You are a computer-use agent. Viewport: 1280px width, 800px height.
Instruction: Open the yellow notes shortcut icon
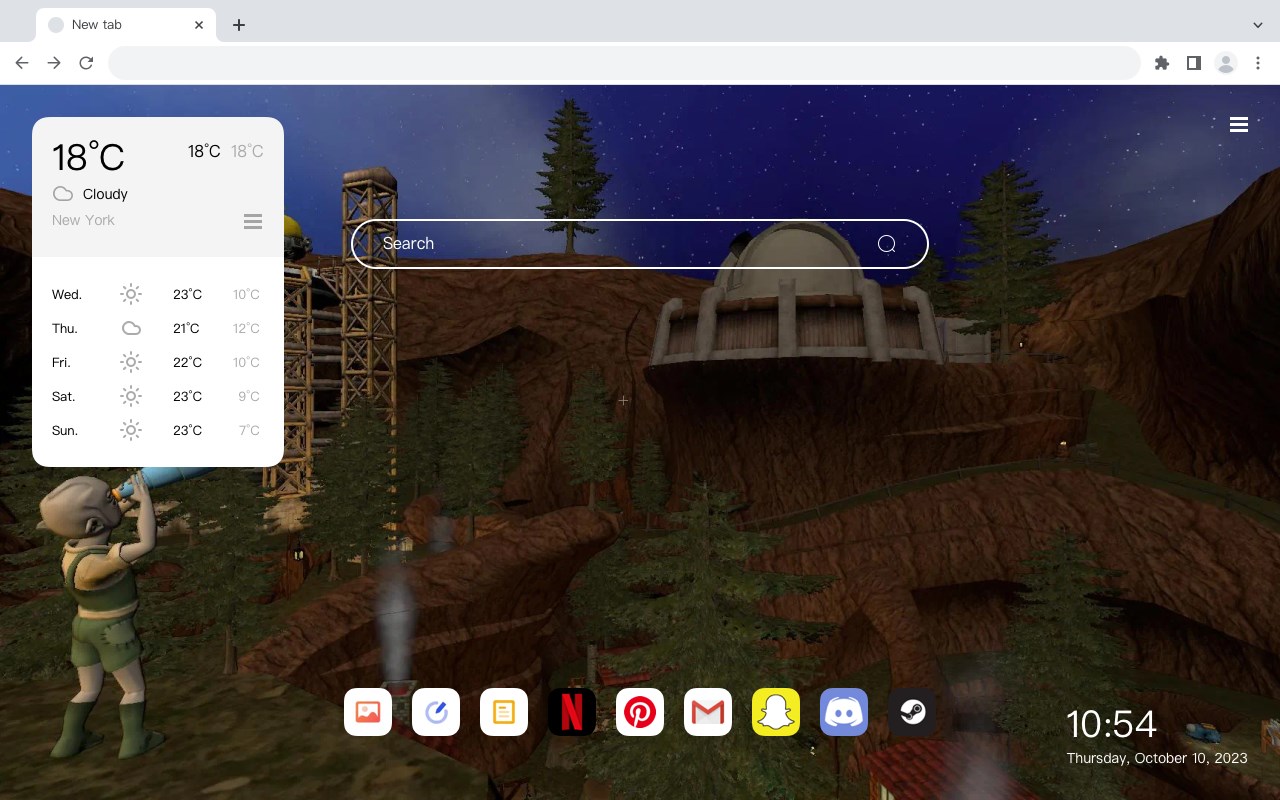(504, 712)
